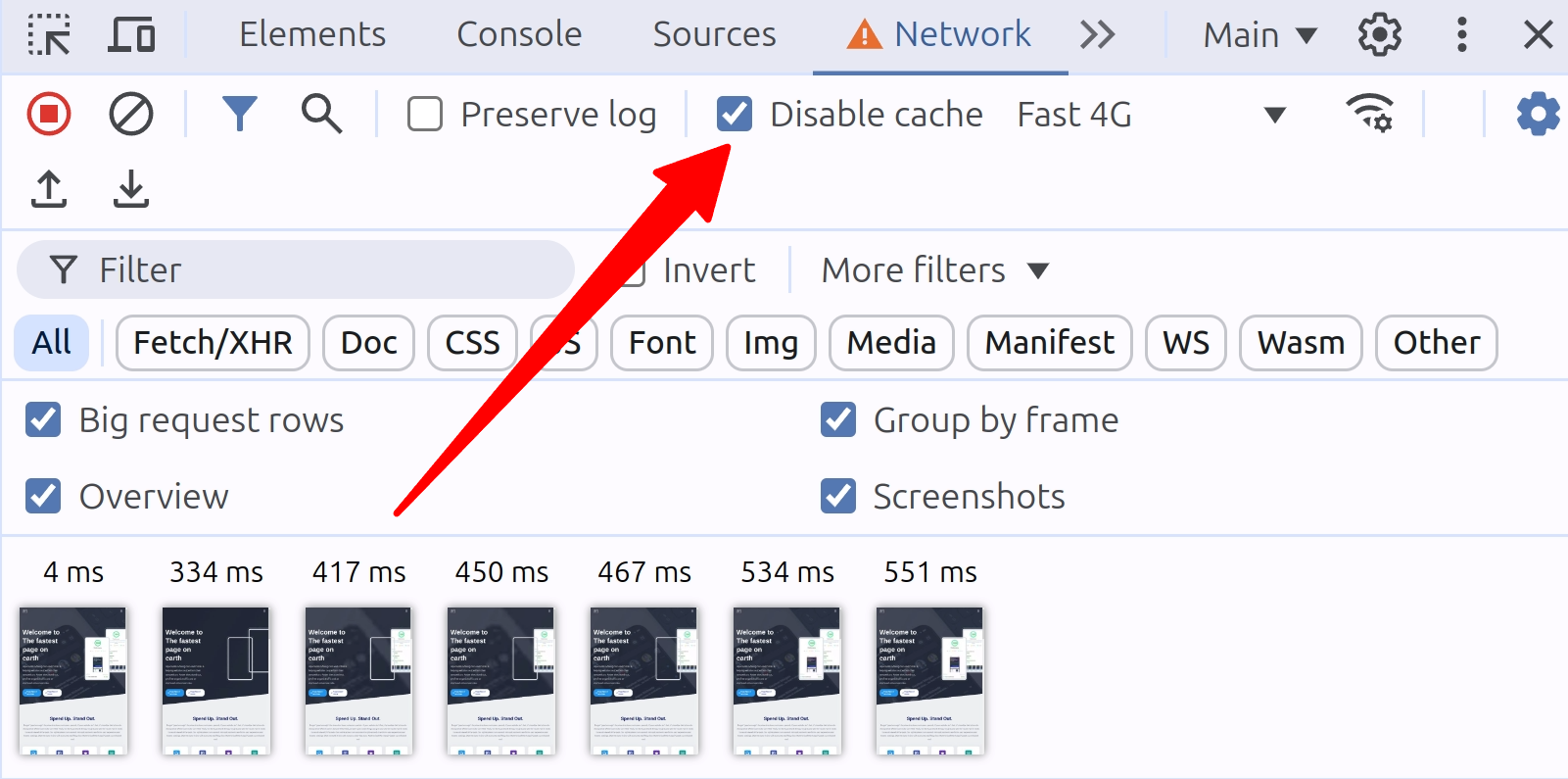Viewport: 1568px width, 779px height.
Task: Filter requests by Img
Action: (x=771, y=343)
